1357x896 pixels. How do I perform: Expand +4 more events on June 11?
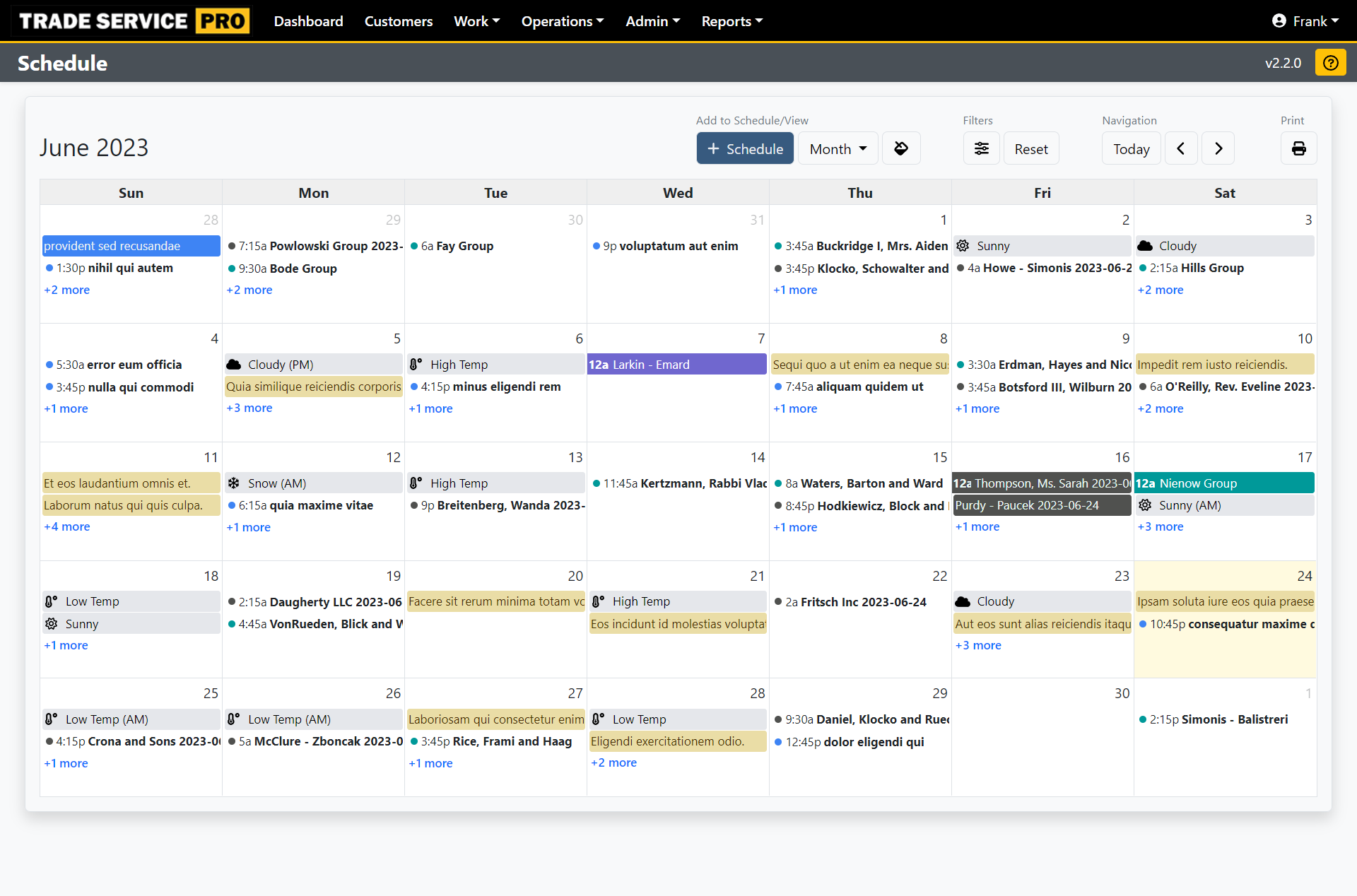pyautogui.click(x=67, y=526)
